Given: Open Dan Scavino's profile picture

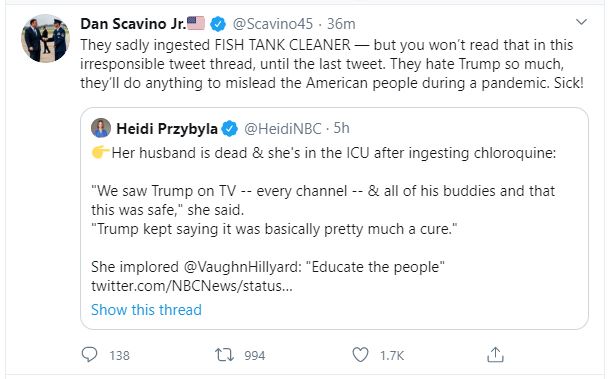Looking at the screenshot, I should (45, 38).
